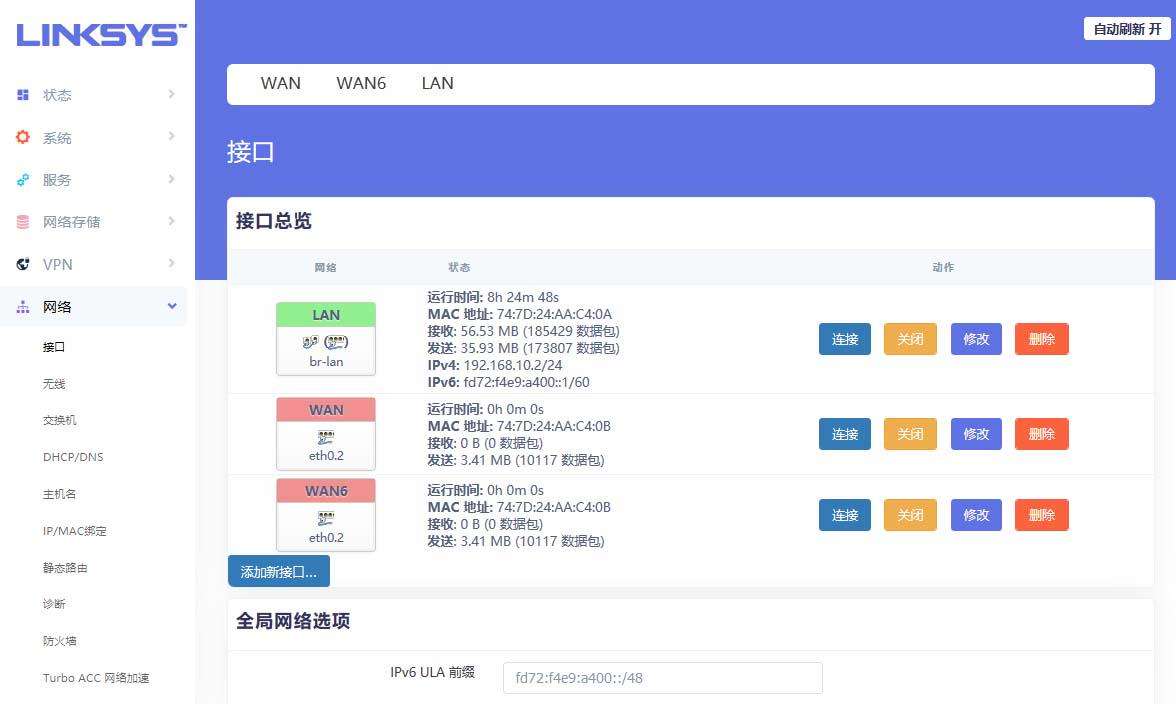Click the LINKSYS logo

(98, 33)
